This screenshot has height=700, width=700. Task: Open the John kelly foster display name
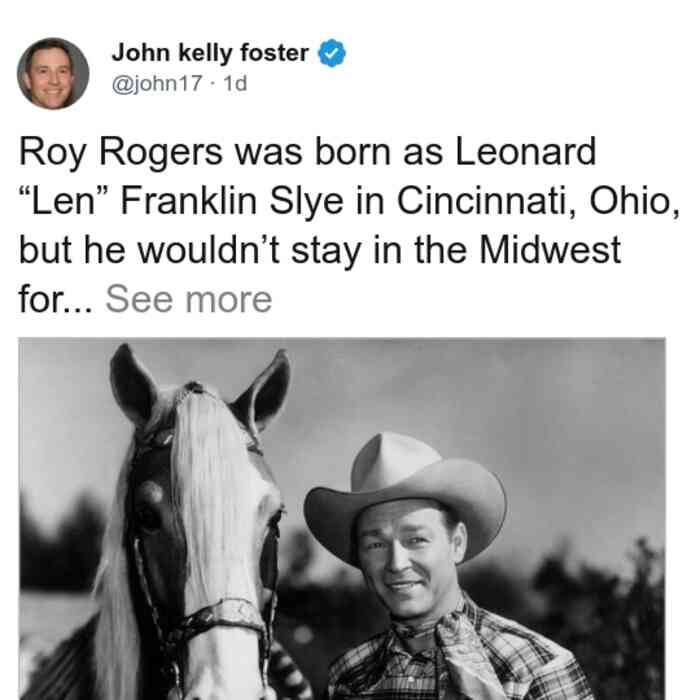210,53
